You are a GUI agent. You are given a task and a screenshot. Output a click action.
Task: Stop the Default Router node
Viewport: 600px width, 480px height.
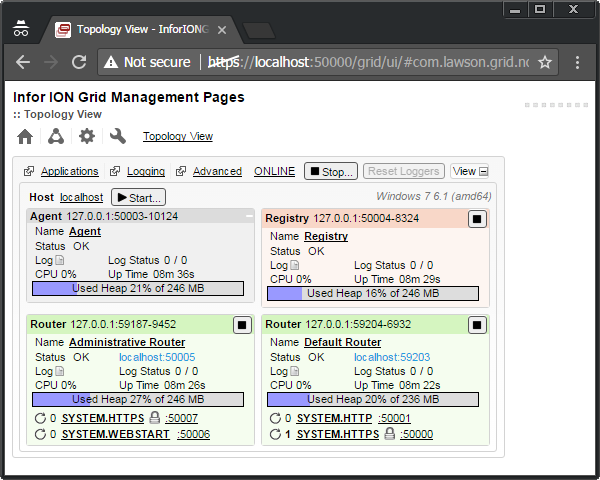[477, 325]
